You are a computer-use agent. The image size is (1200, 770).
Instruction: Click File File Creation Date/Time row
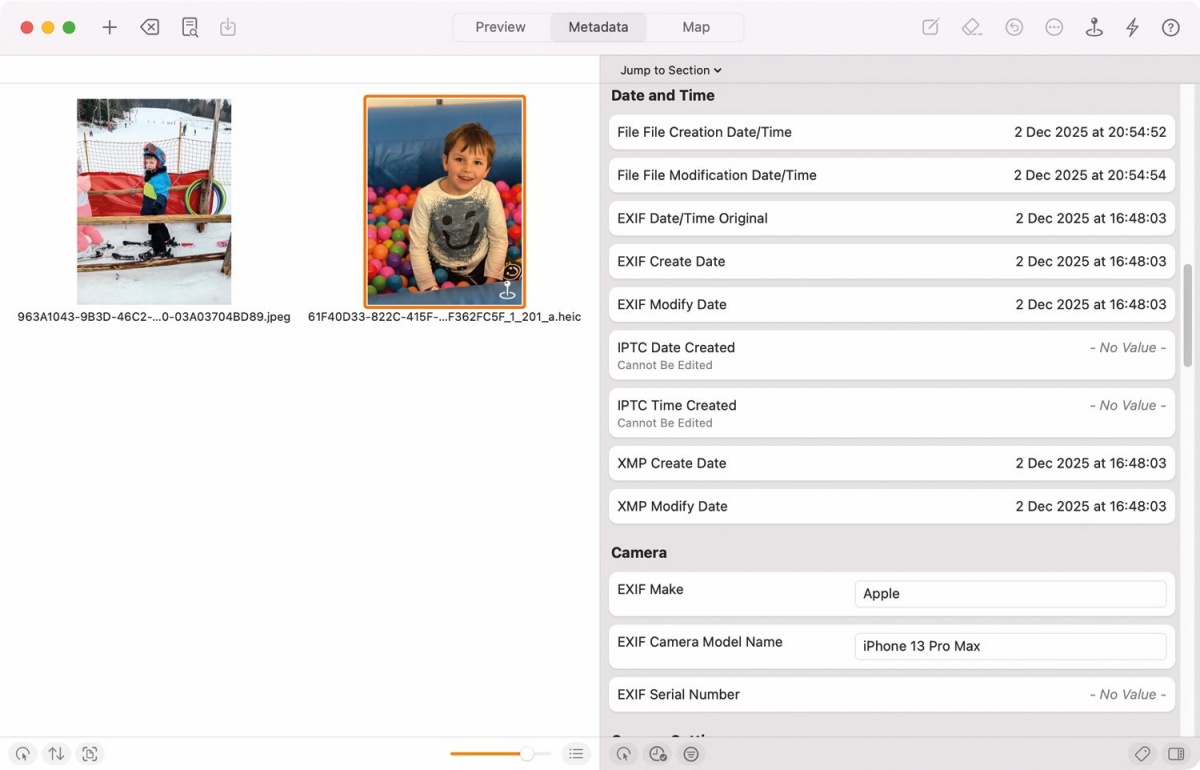892,132
